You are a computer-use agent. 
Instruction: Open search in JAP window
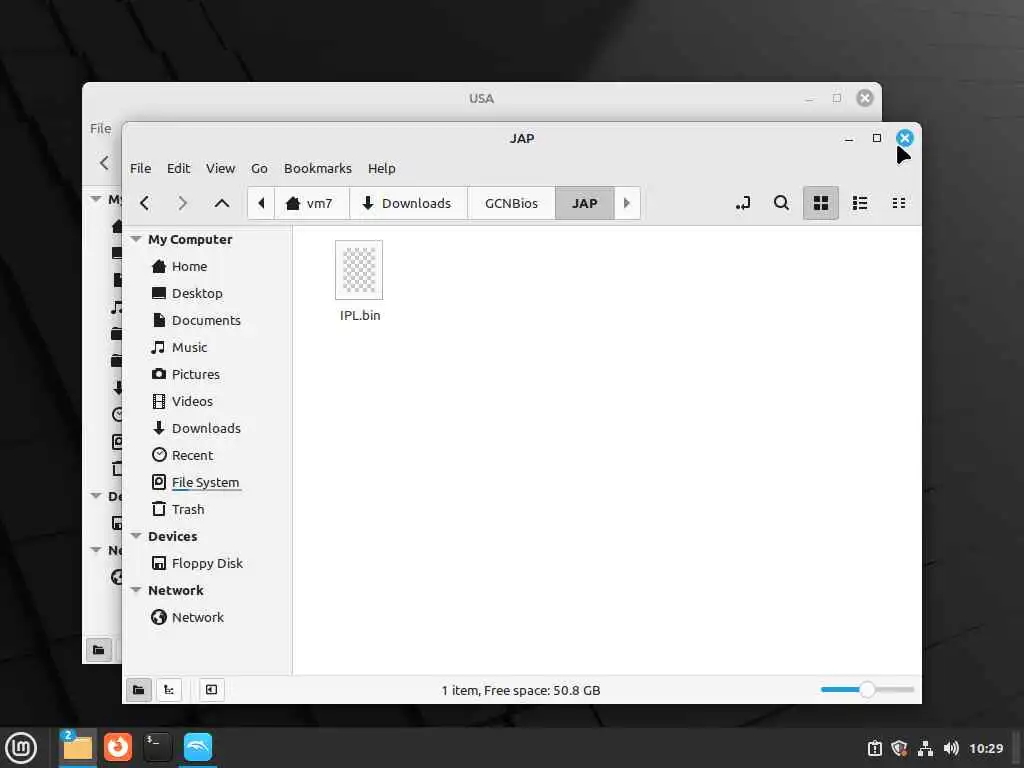[781, 203]
